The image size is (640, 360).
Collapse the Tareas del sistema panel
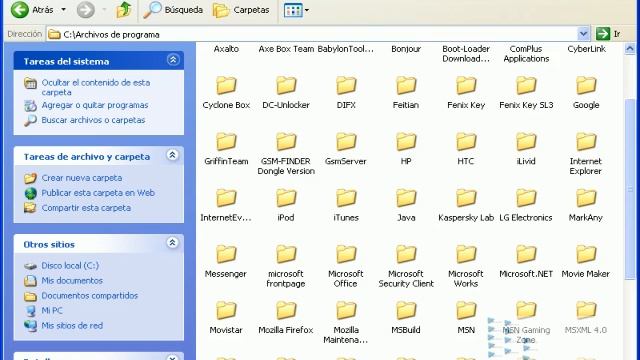point(173,60)
